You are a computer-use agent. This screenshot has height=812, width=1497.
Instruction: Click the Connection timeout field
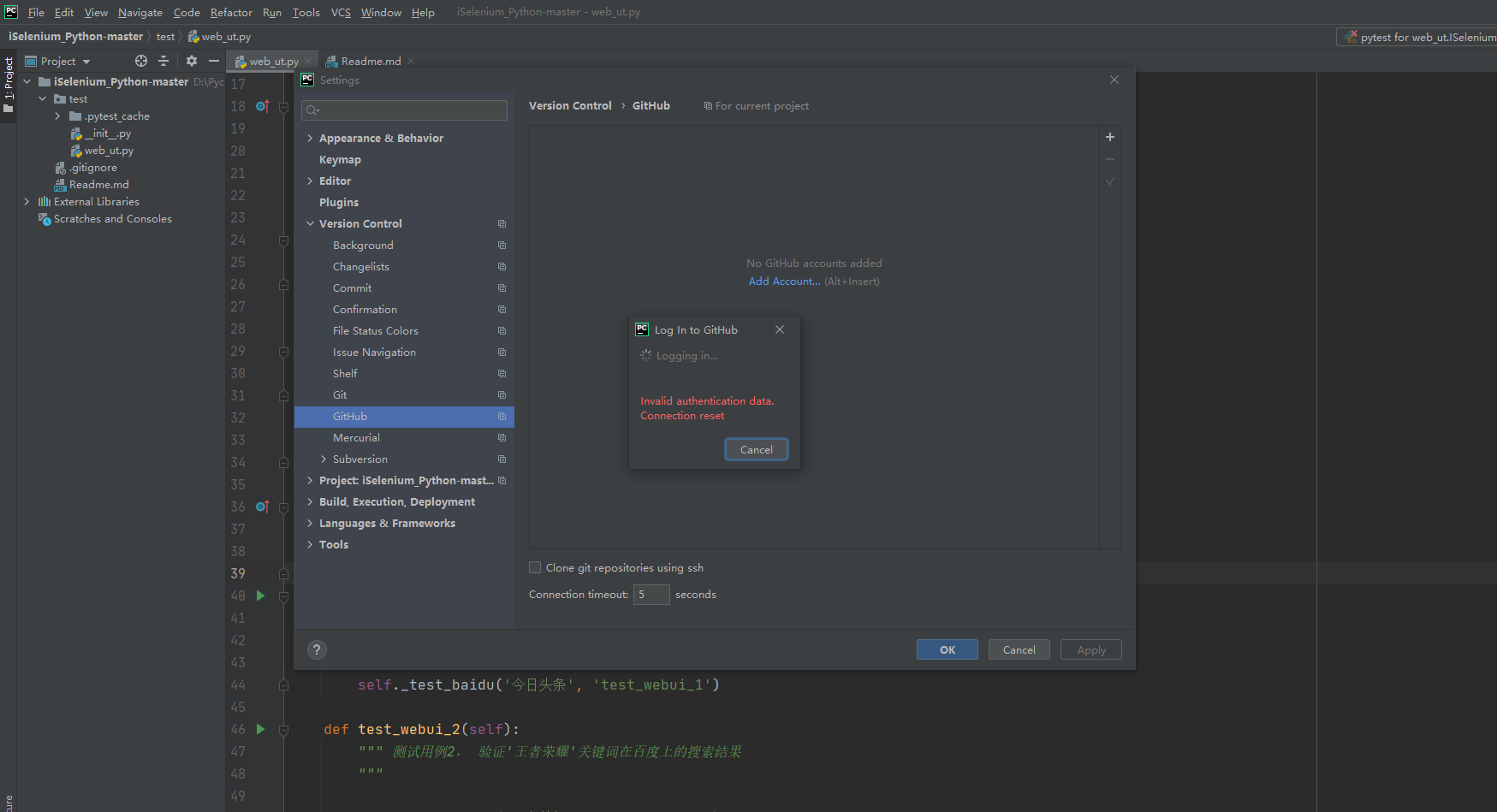tap(651, 594)
